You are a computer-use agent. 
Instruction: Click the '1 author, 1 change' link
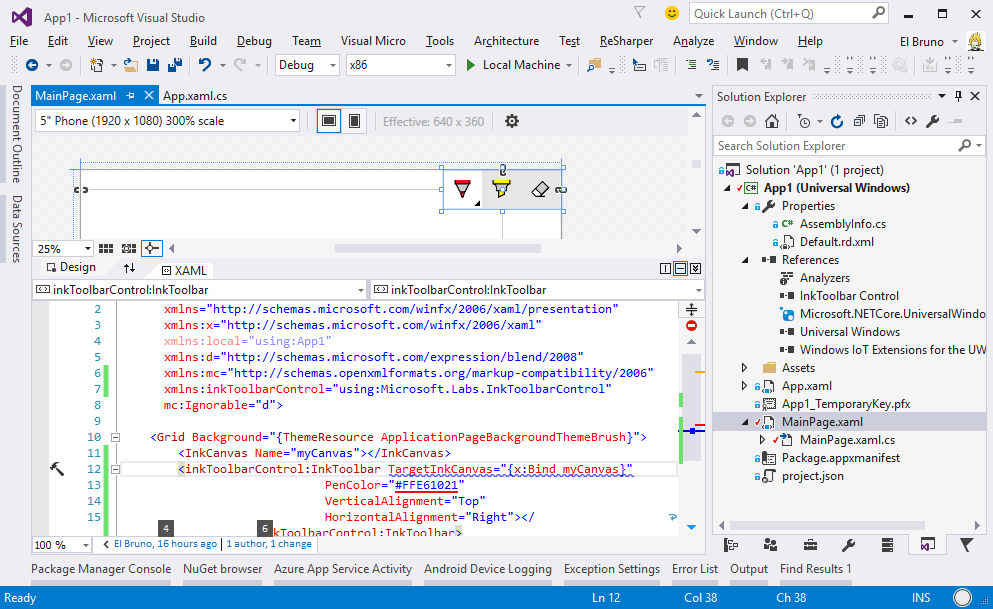pos(269,544)
